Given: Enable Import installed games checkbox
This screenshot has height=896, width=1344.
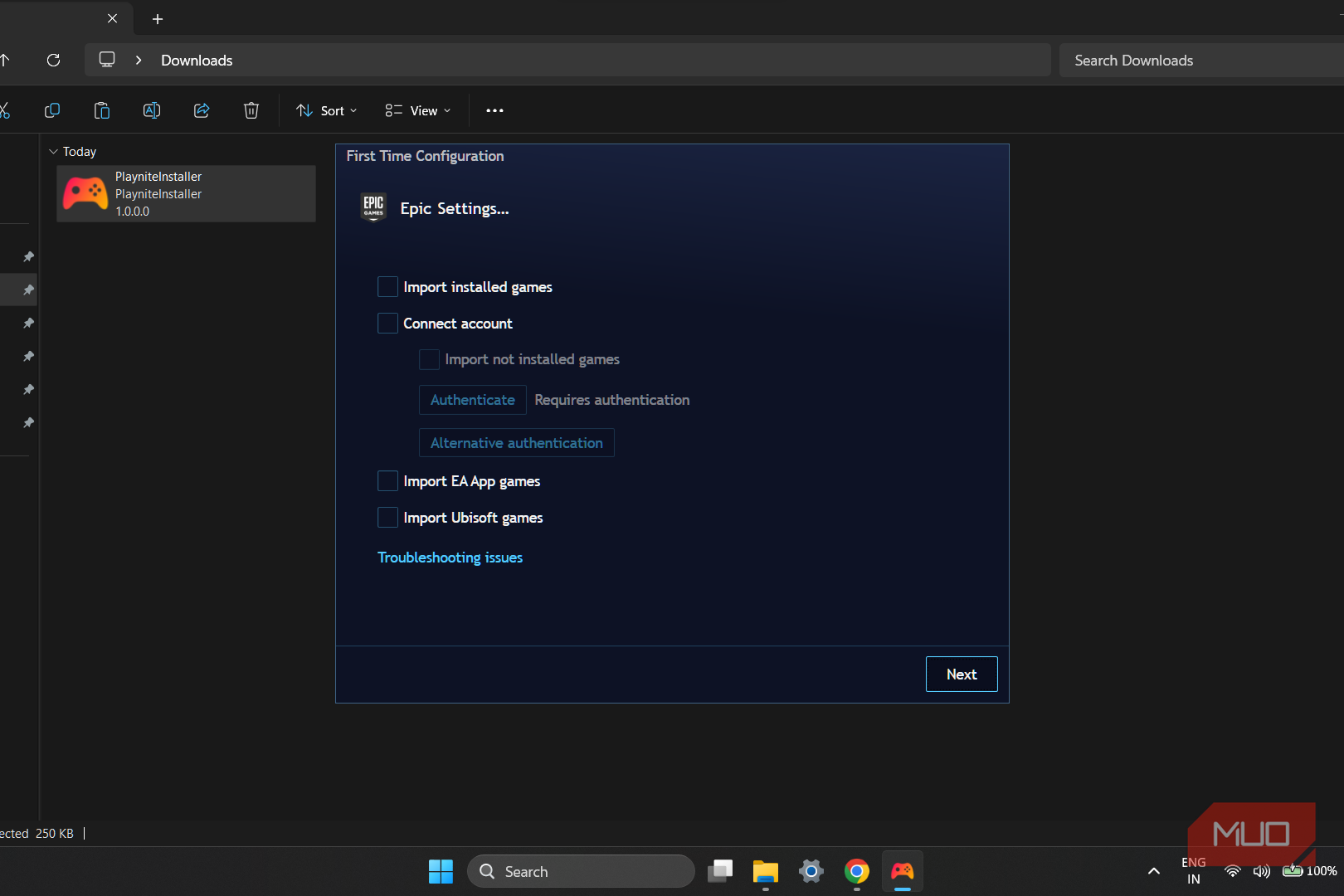Looking at the screenshot, I should click(387, 287).
